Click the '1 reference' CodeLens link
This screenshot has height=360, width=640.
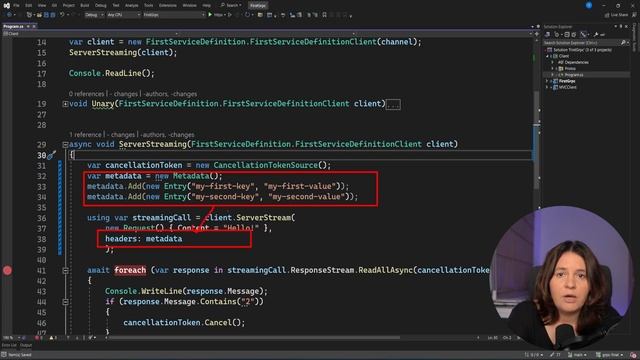tap(85, 135)
